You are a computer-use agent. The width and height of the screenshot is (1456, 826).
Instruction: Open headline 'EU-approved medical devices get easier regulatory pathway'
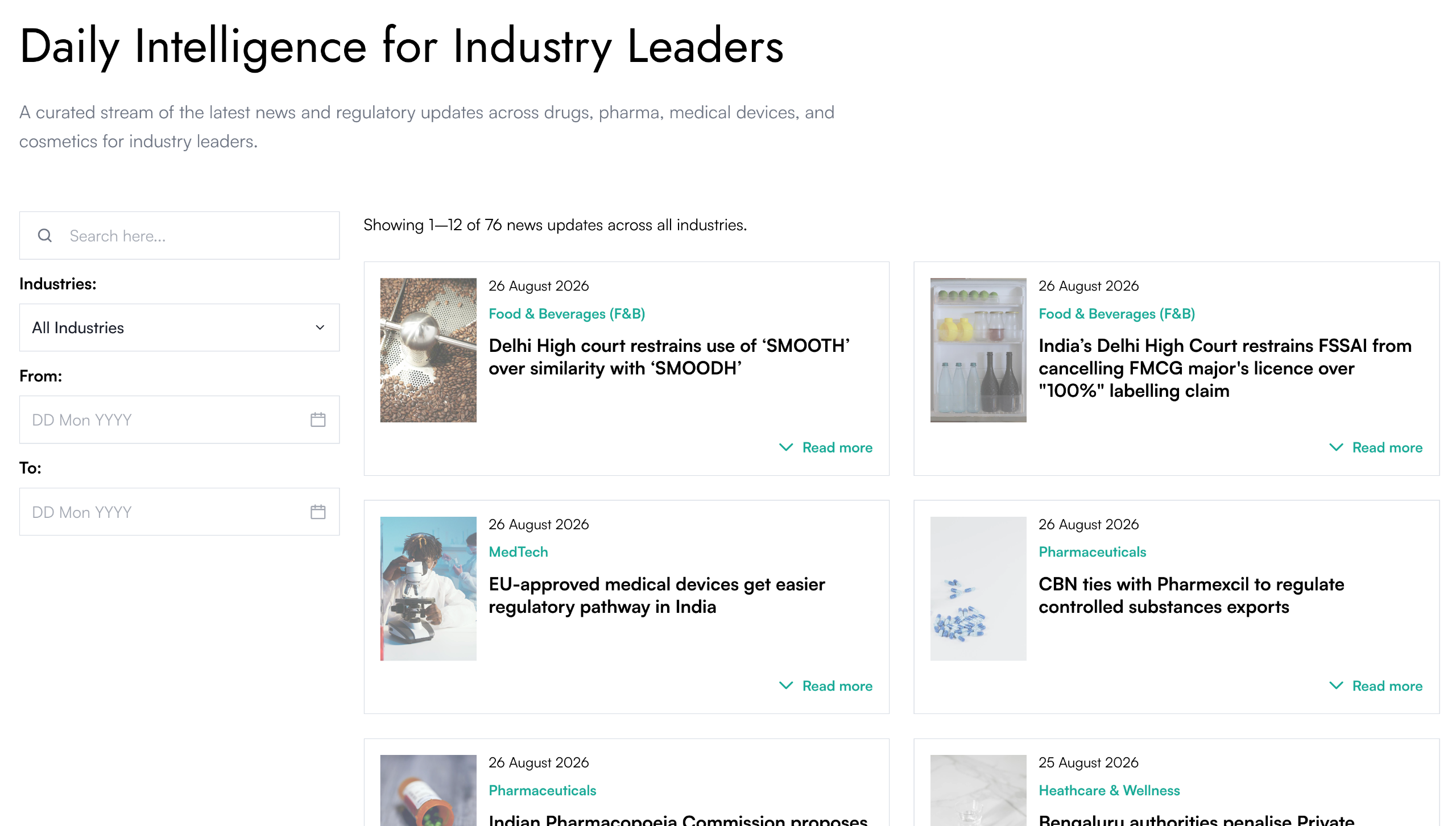(657, 595)
